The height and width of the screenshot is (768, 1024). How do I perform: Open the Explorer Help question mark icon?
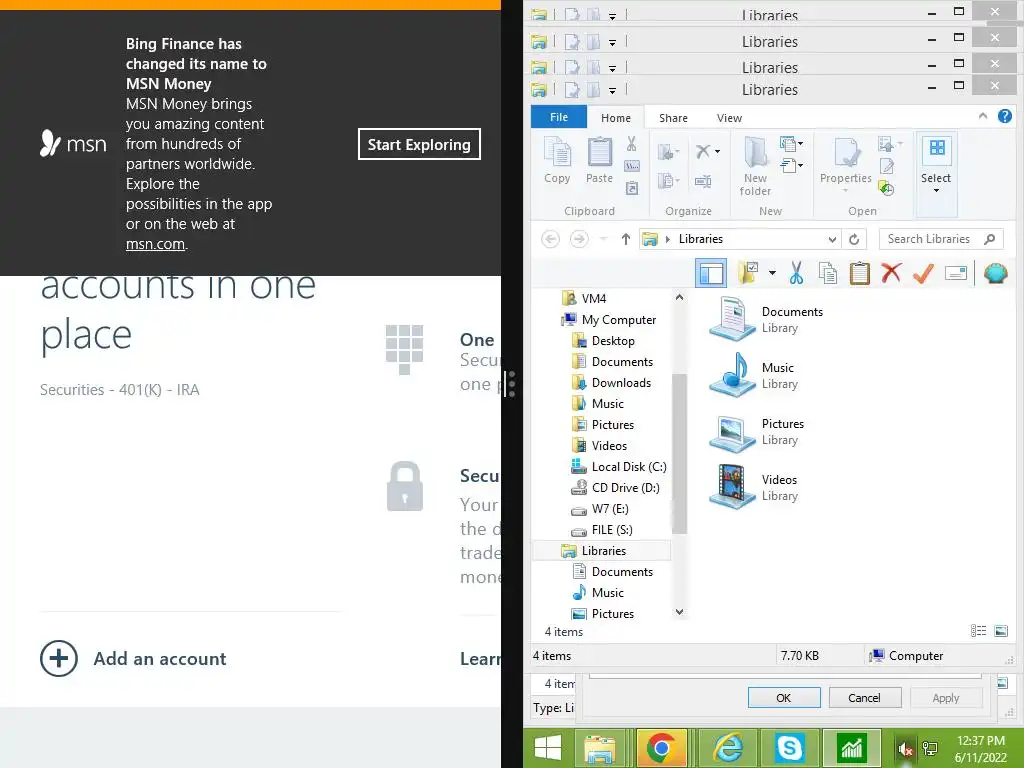click(x=1004, y=116)
